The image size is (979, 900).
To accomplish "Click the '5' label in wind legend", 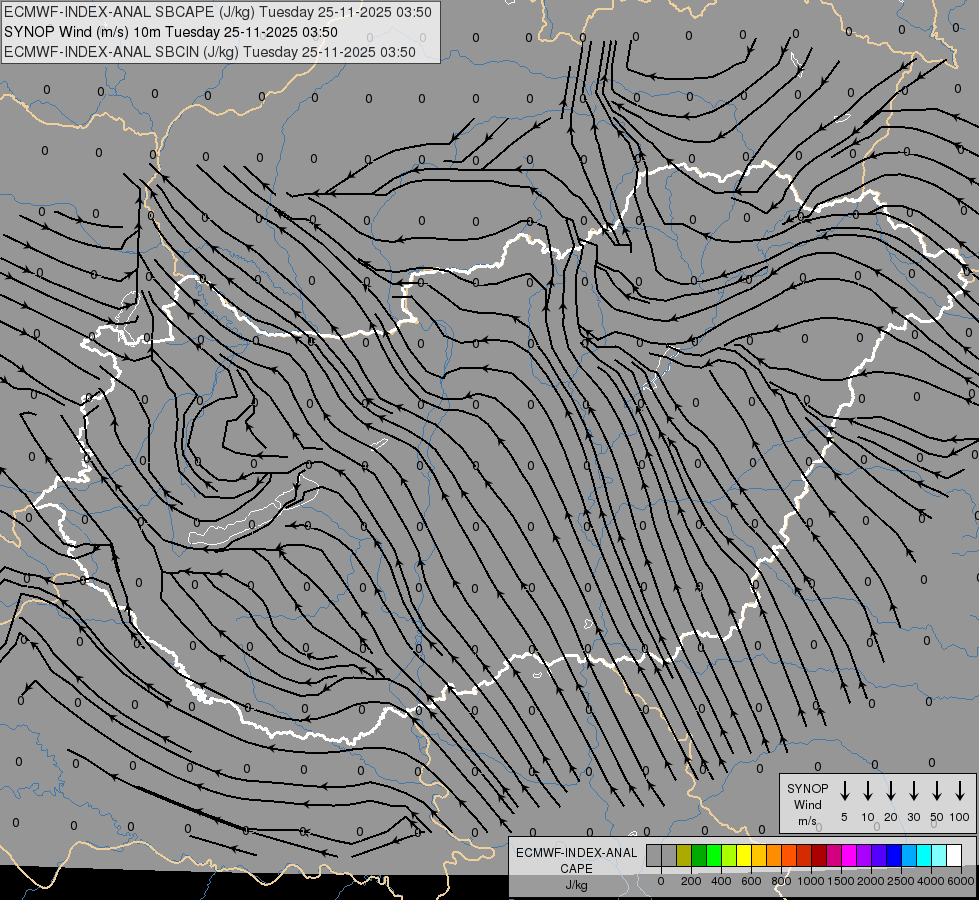I will tap(844, 817).
